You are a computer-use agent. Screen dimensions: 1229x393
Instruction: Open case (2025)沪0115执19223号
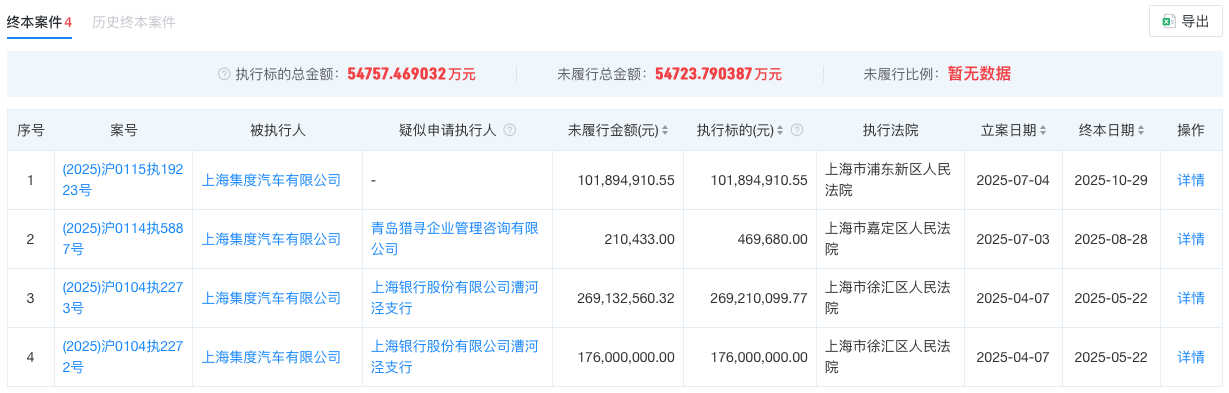pyautogui.click(x=122, y=180)
